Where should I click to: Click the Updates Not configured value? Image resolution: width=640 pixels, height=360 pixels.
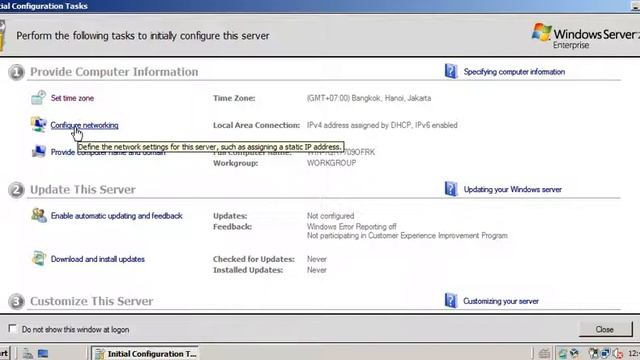tap(331, 216)
